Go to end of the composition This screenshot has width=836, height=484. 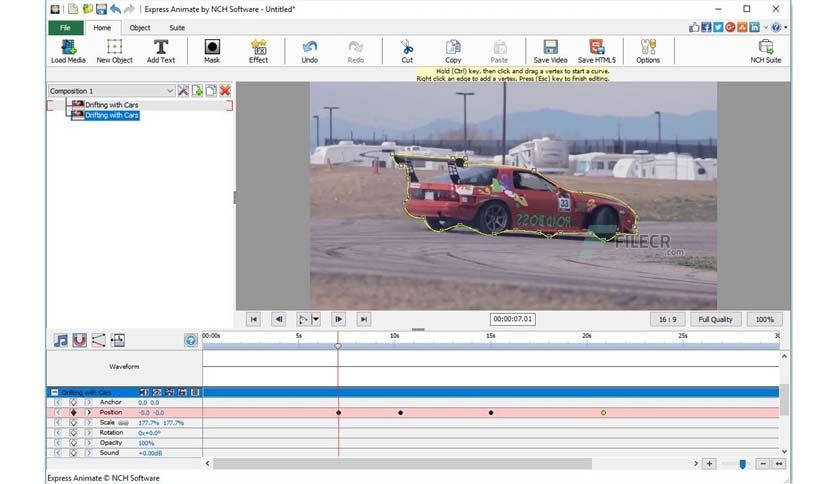click(x=364, y=319)
